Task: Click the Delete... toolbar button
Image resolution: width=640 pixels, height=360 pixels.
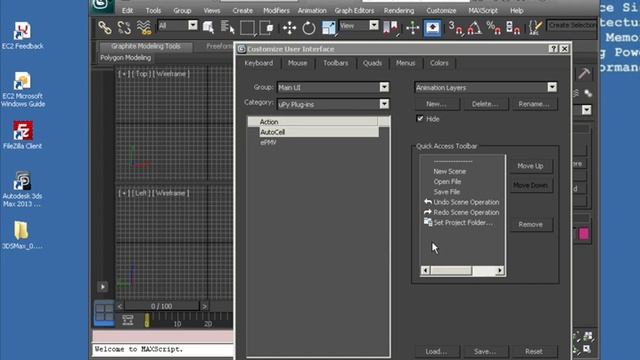Action: pyautogui.click(x=485, y=104)
